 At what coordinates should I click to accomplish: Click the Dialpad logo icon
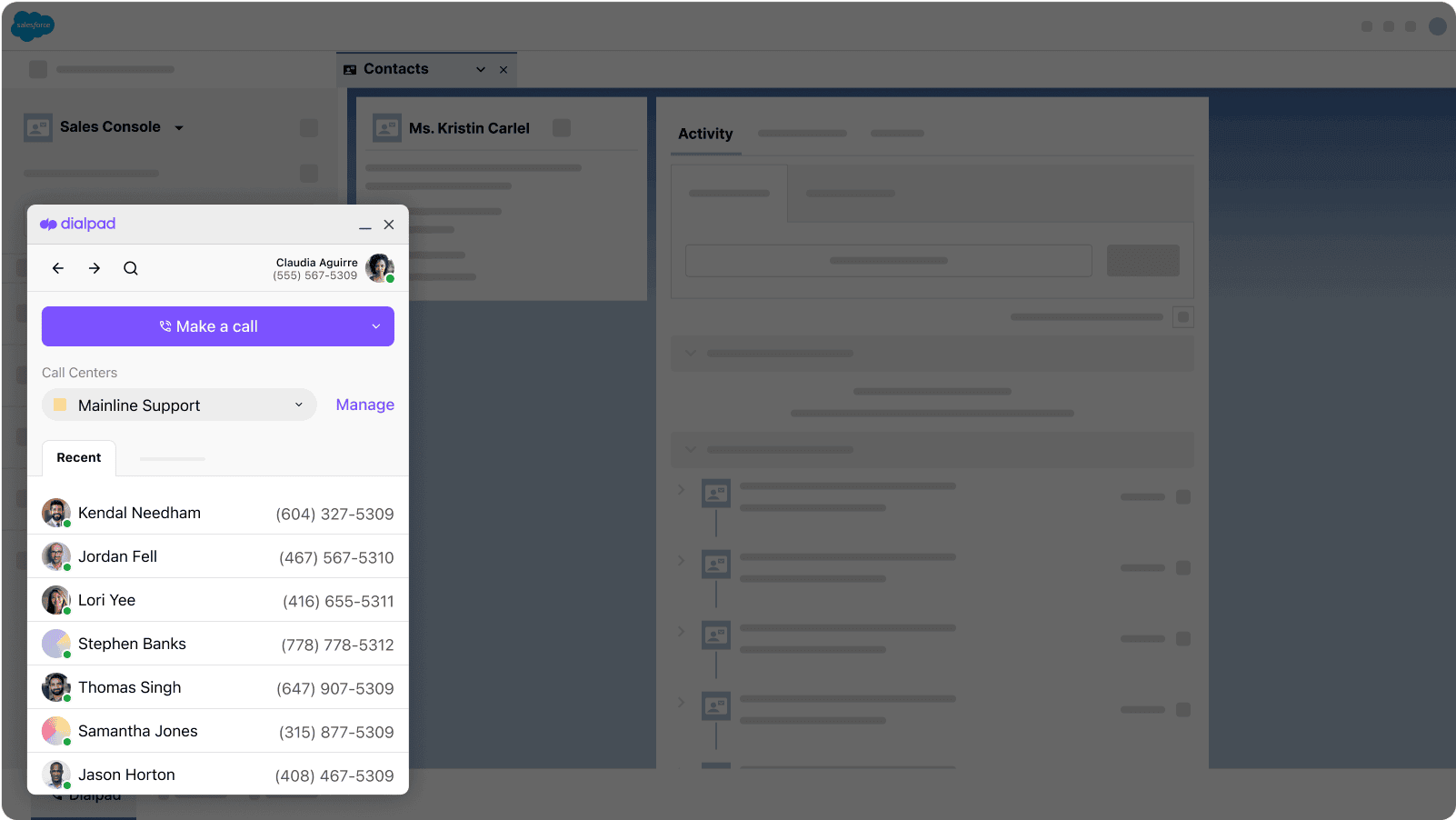(x=48, y=224)
